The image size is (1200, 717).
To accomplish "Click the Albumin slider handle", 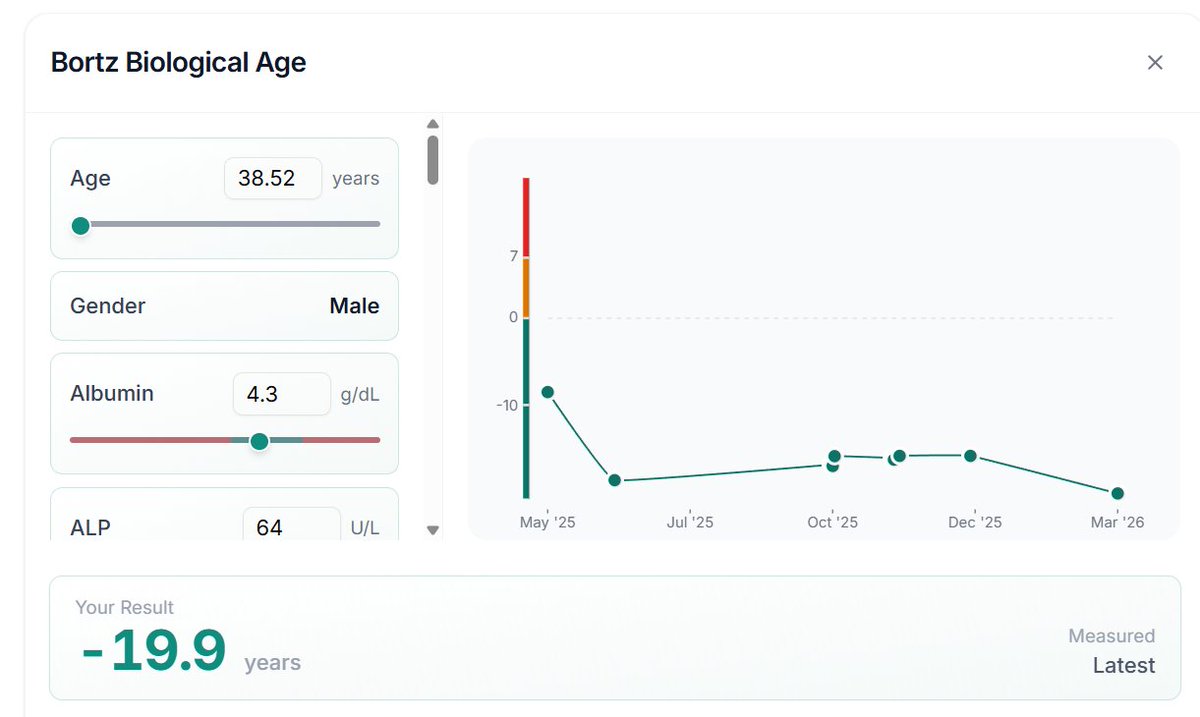I will pos(259,441).
